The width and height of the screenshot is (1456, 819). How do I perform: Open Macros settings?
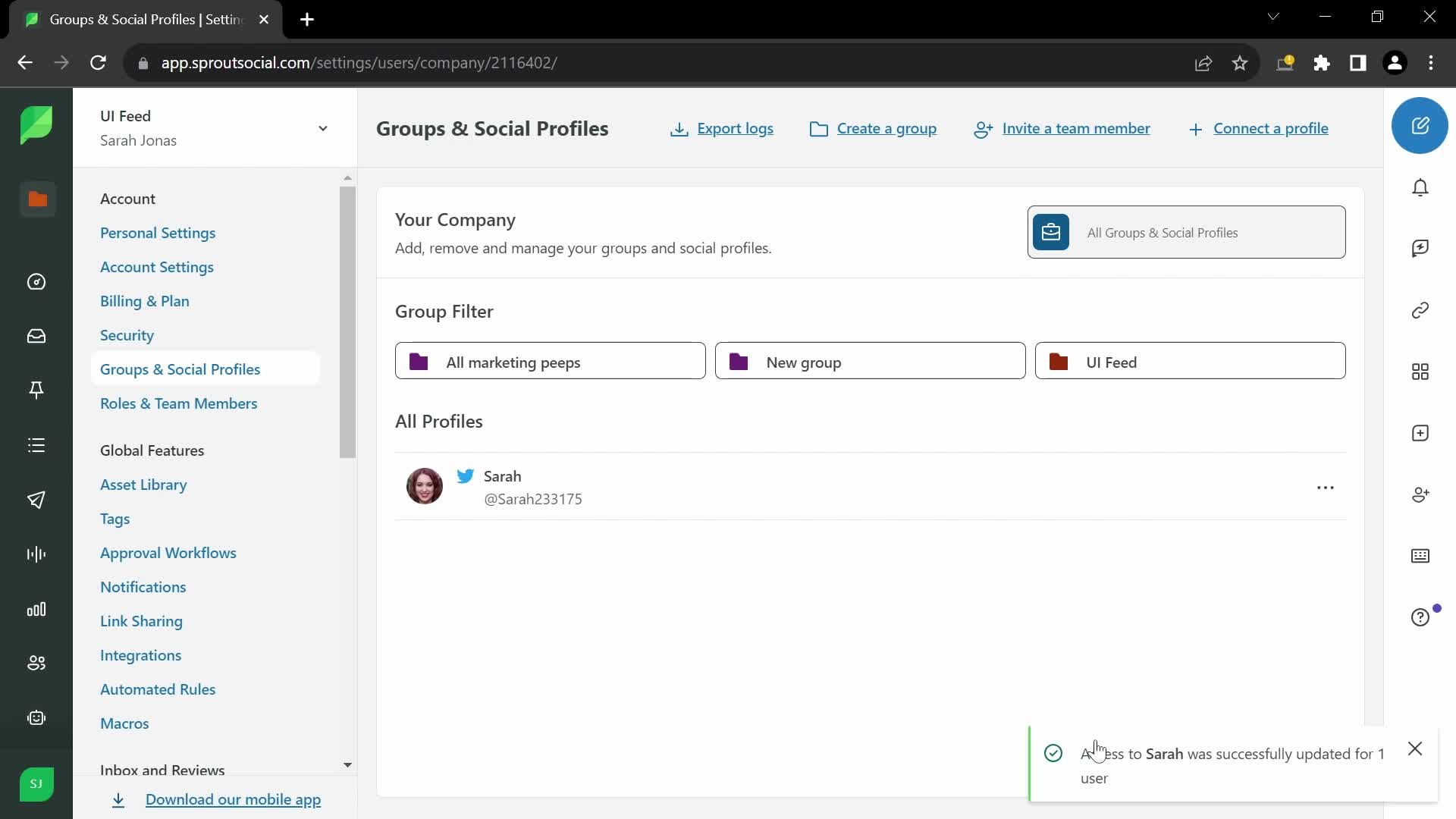tap(124, 723)
